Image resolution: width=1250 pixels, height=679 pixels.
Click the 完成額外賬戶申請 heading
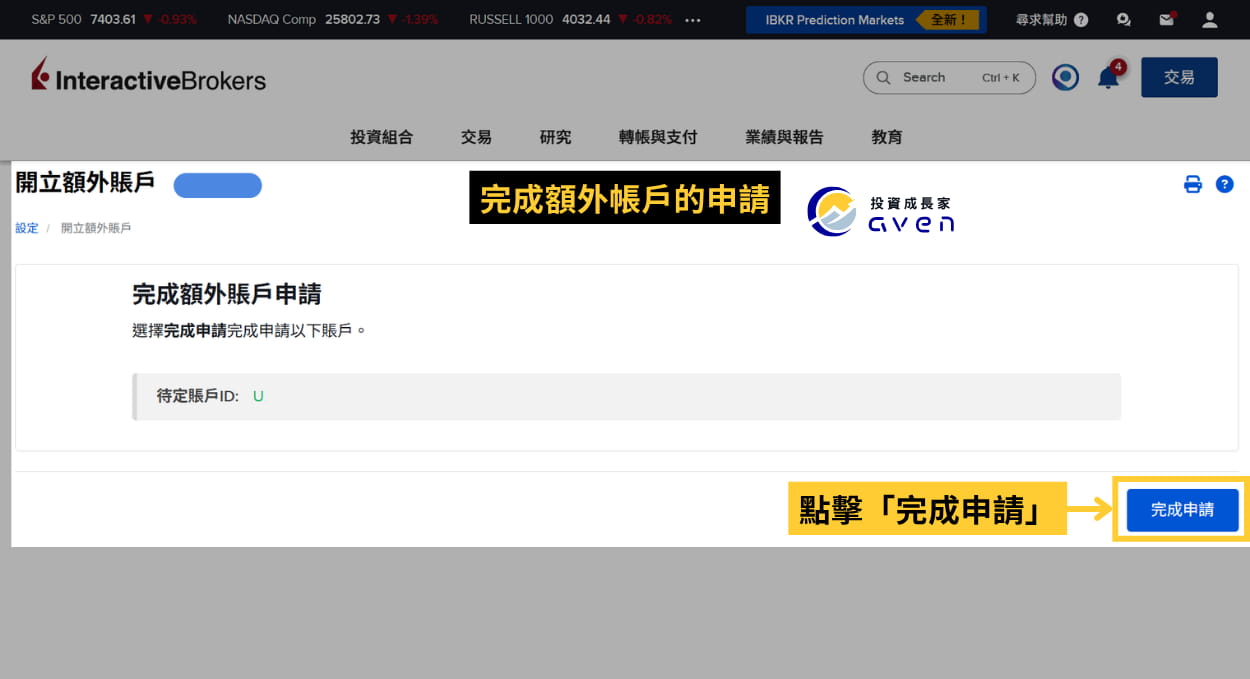pyautogui.click(x=227, y=294)
